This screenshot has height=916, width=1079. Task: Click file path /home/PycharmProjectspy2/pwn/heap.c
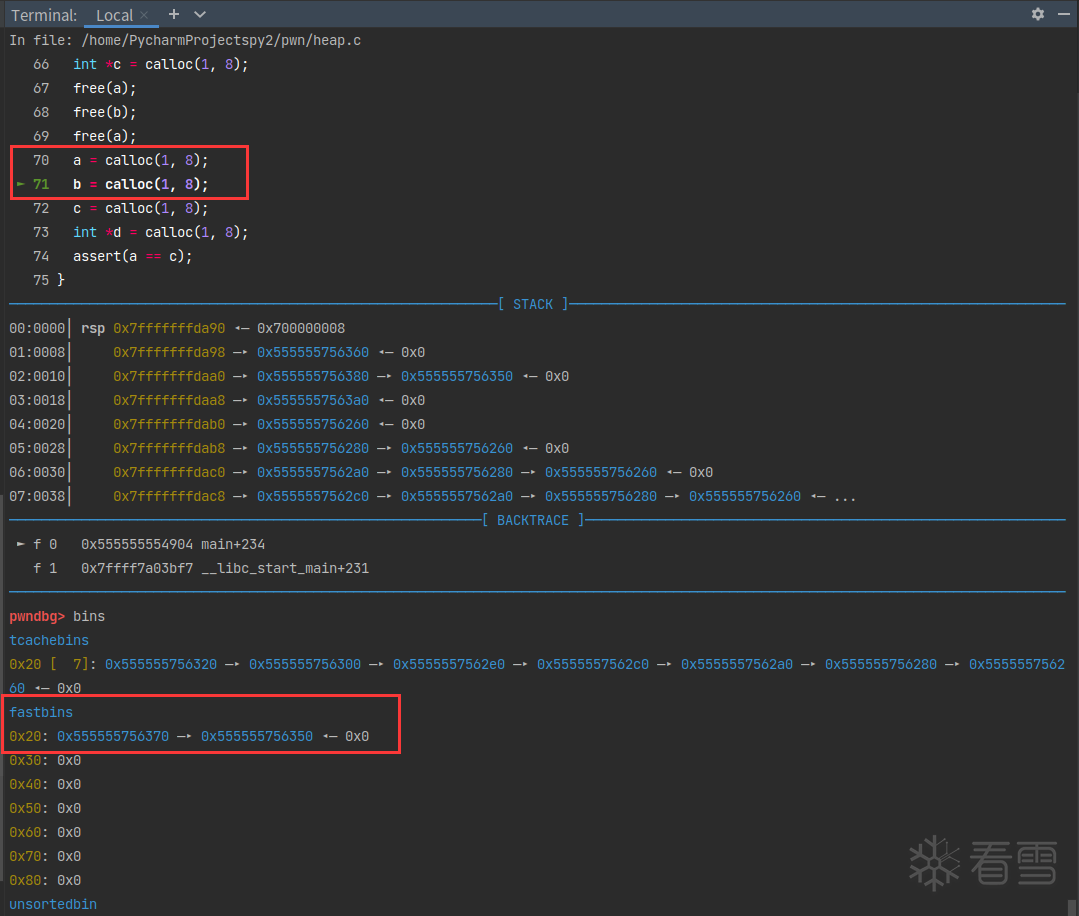click(221, 40)
